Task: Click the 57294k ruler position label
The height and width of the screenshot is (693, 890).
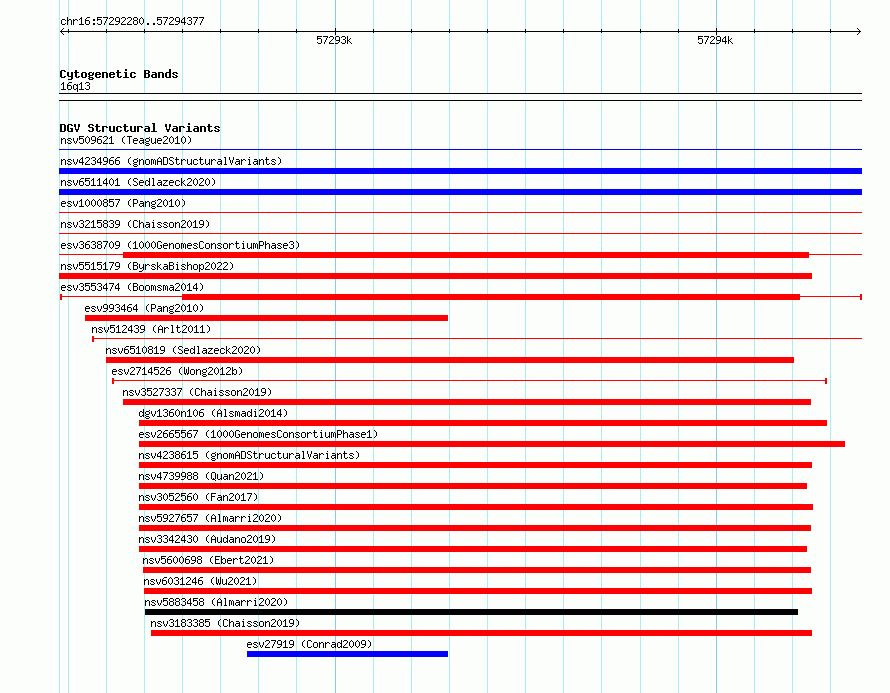Action: click(x=715, y=40)
